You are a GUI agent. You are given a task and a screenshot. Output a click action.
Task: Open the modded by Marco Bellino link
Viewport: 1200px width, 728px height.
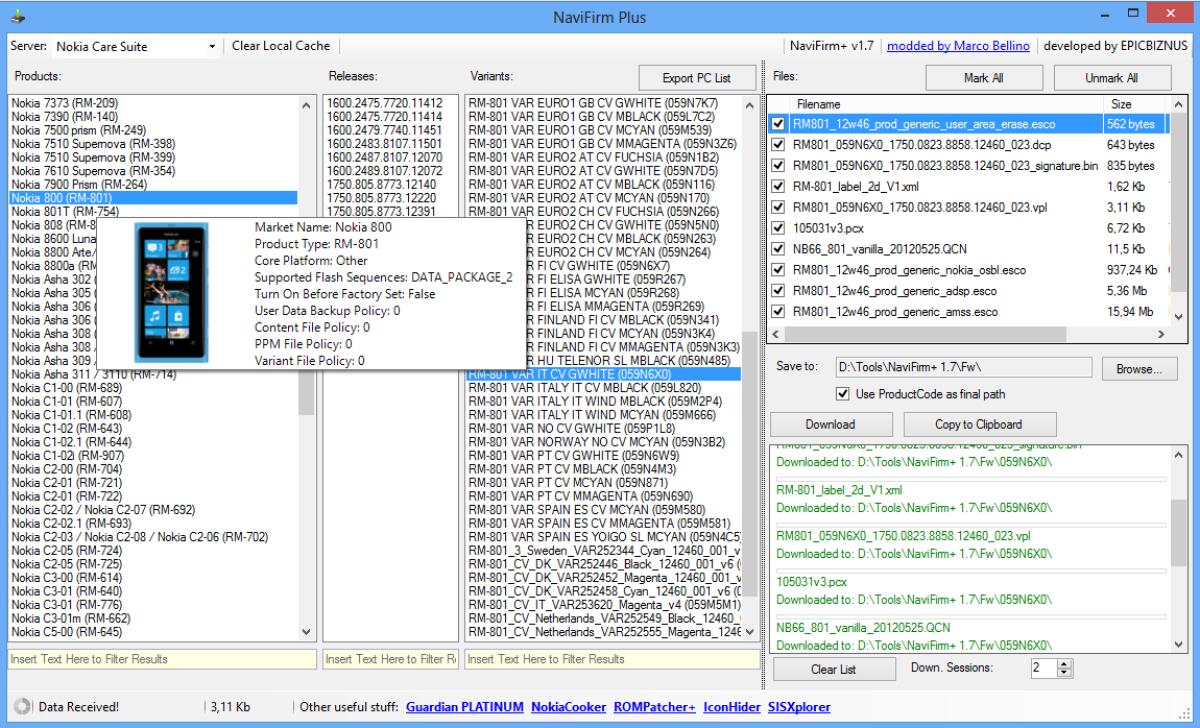coord(960,47)
